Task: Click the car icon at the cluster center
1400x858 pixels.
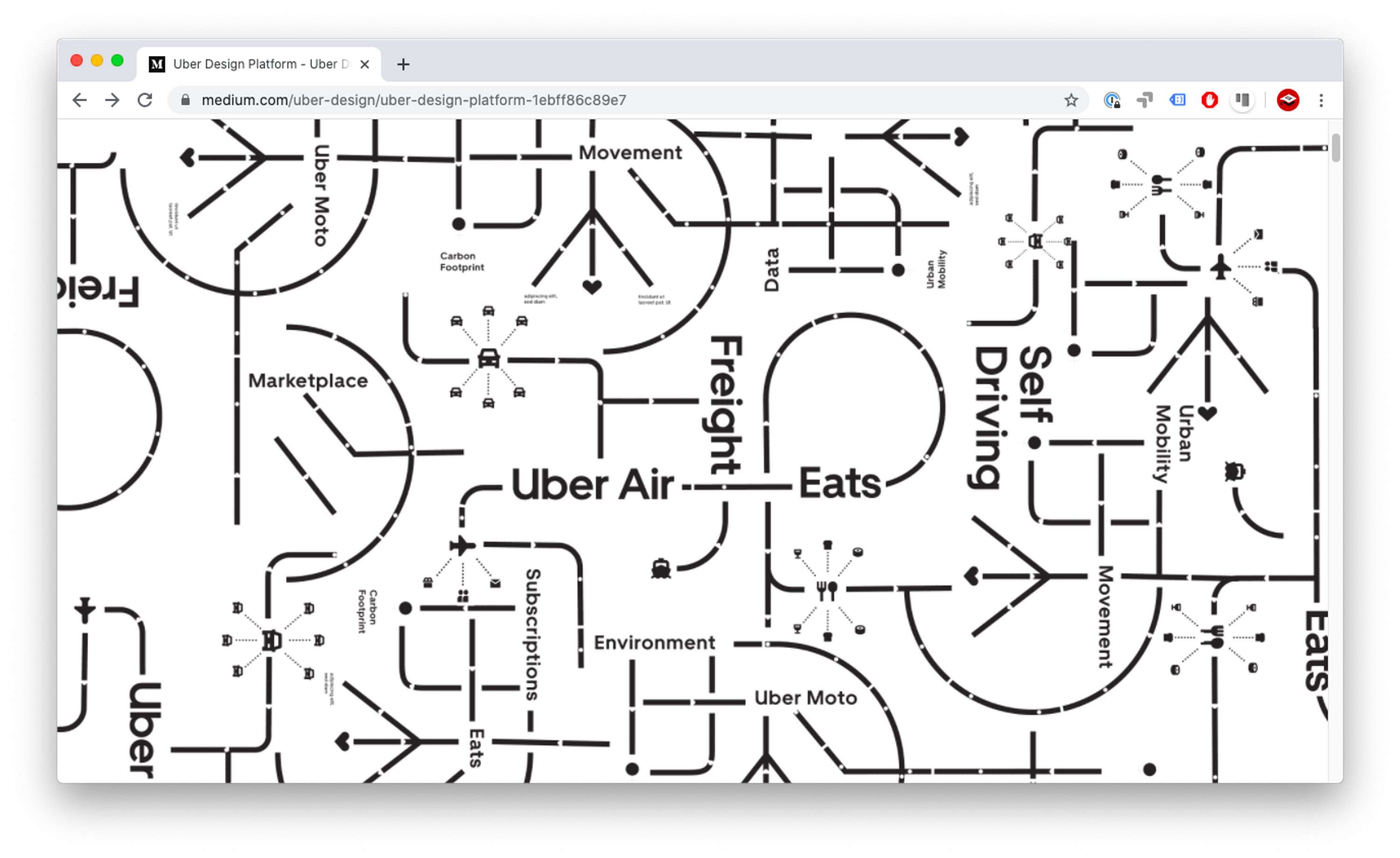Action: click(x=489, y=359)
